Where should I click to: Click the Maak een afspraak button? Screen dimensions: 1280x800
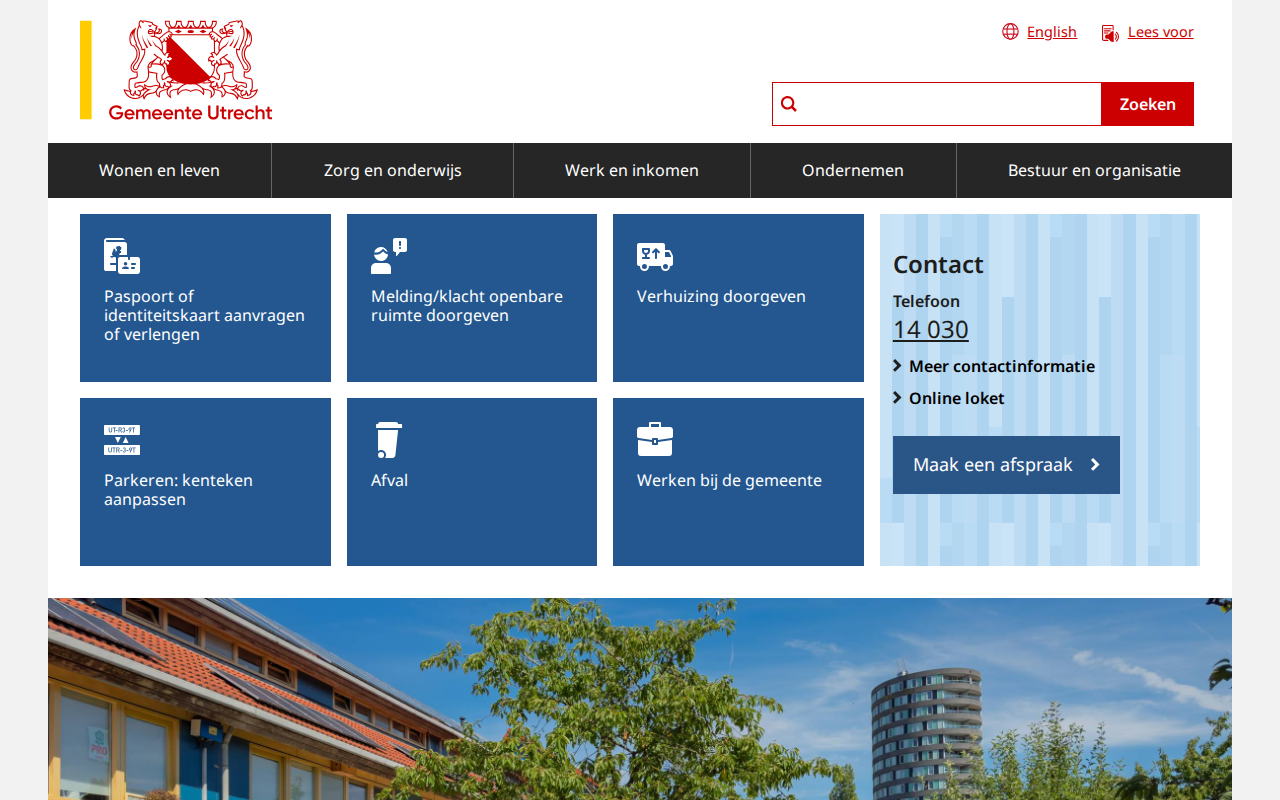pos(1006,465)
